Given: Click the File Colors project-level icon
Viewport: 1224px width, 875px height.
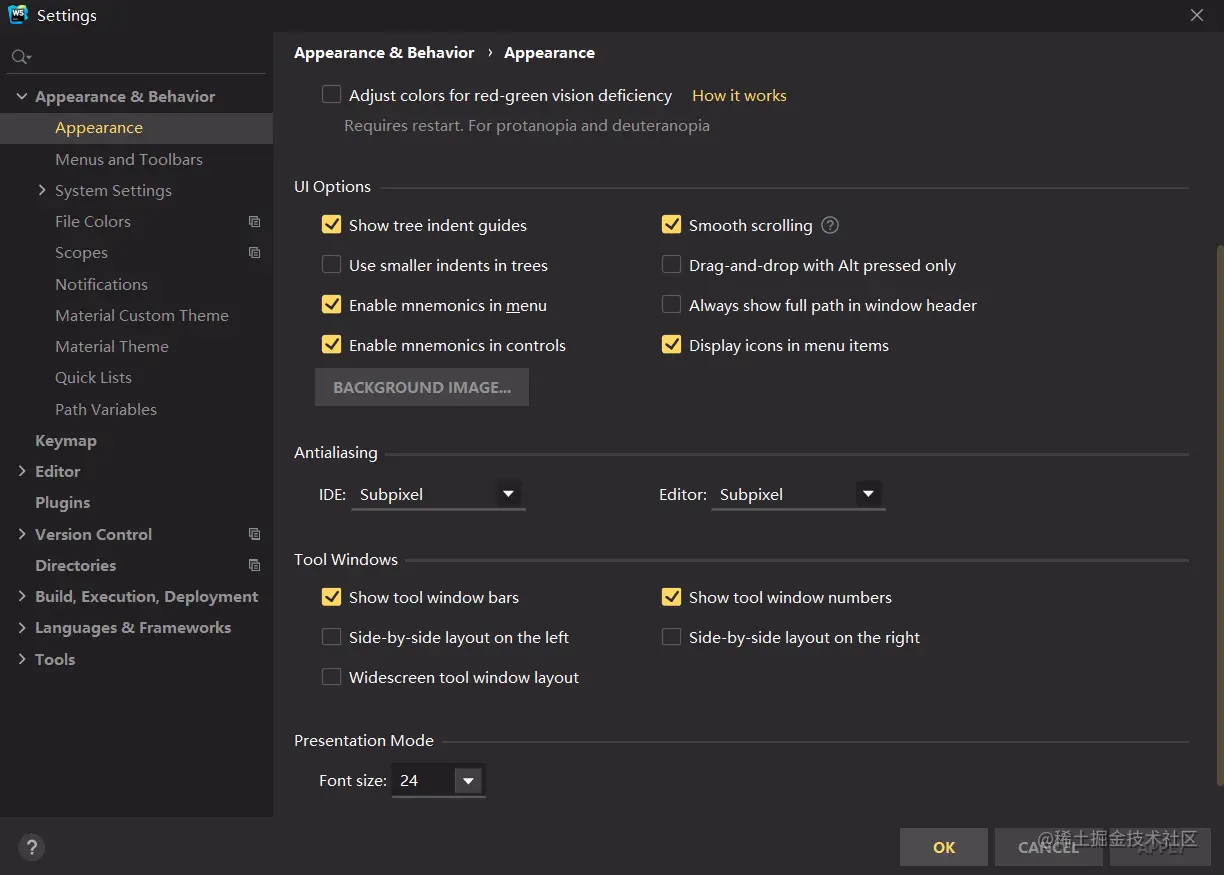Looking at the screenshot, I should [x=254, y=222].
